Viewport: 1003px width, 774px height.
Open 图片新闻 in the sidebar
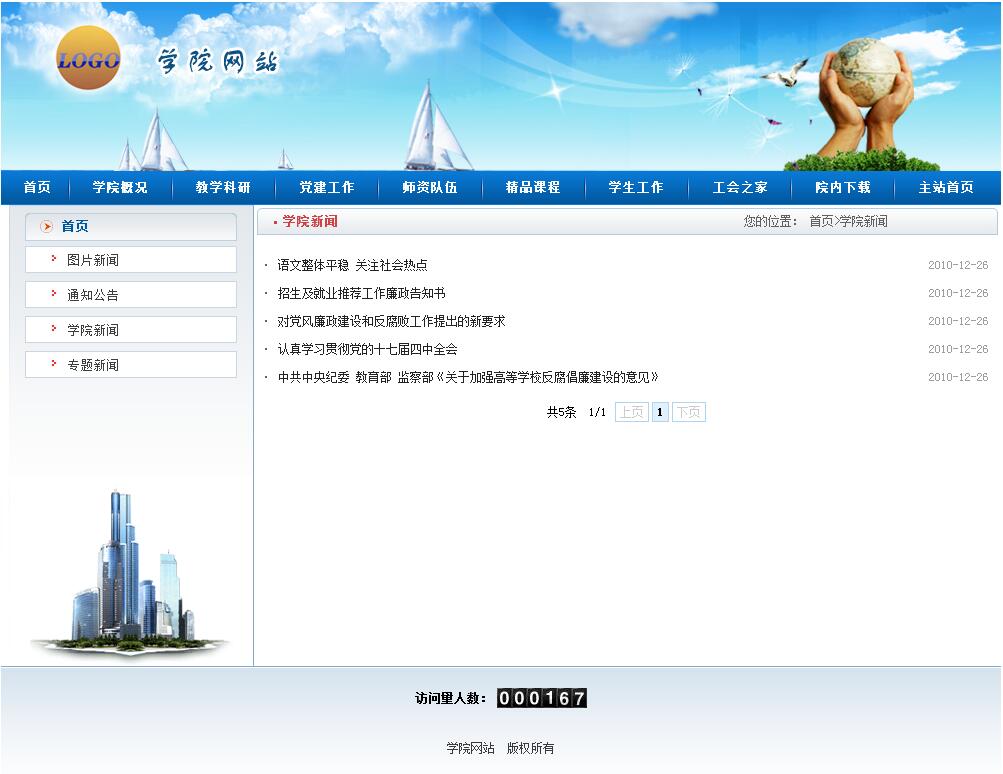tap(130, 260)
